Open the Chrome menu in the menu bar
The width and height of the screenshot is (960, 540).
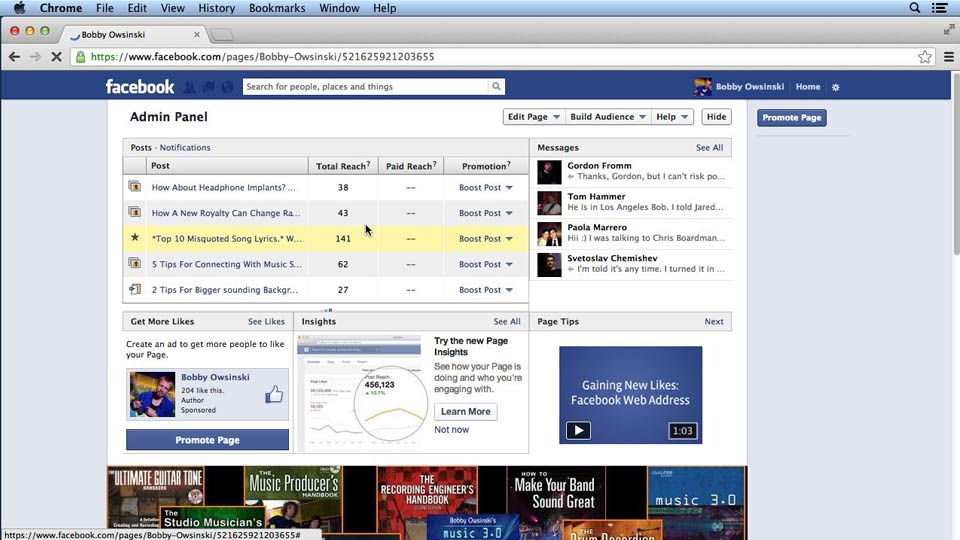pyautogui.click(x=61, y=8)
